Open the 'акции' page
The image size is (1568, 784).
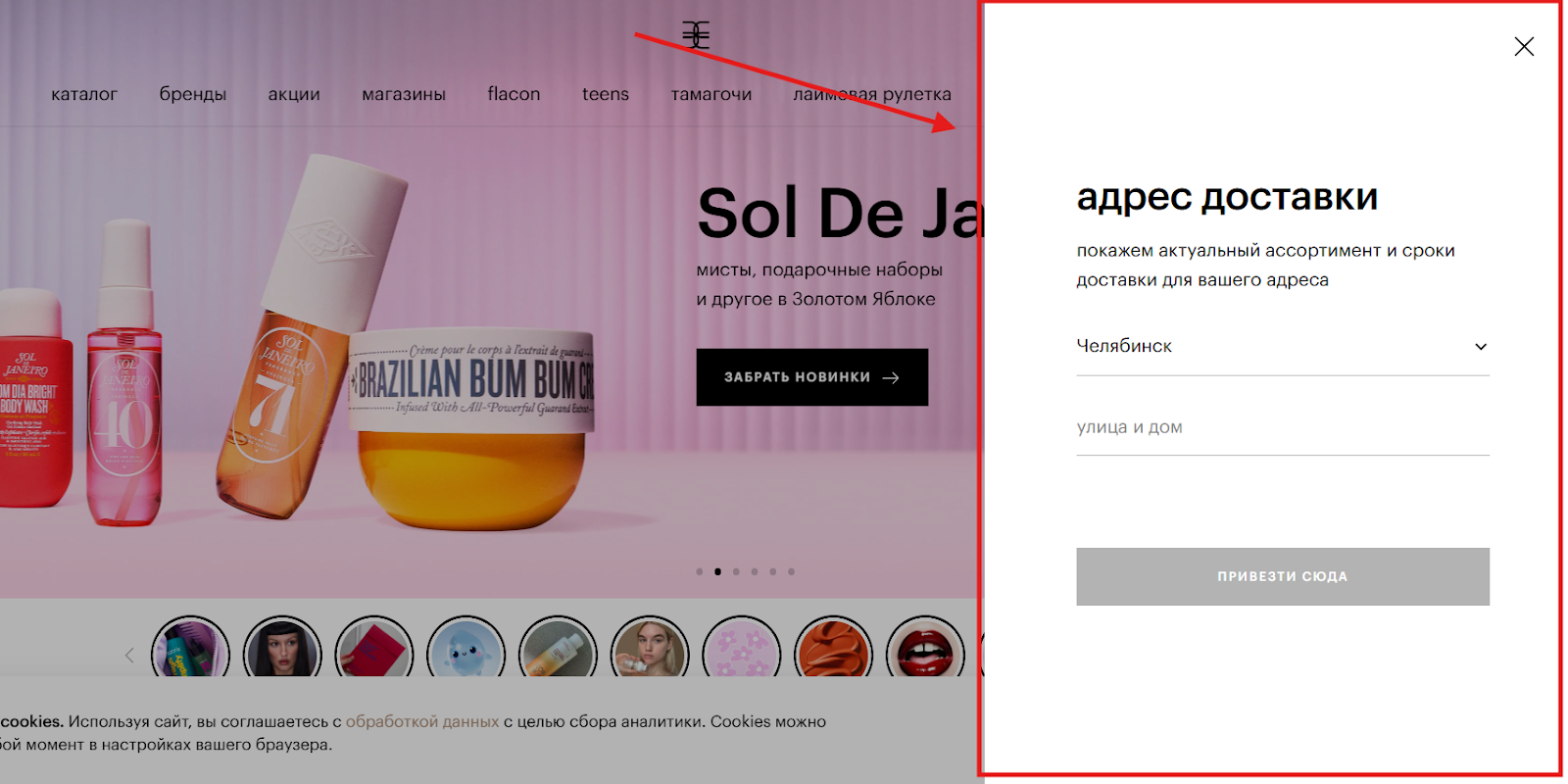click(294, 94)
